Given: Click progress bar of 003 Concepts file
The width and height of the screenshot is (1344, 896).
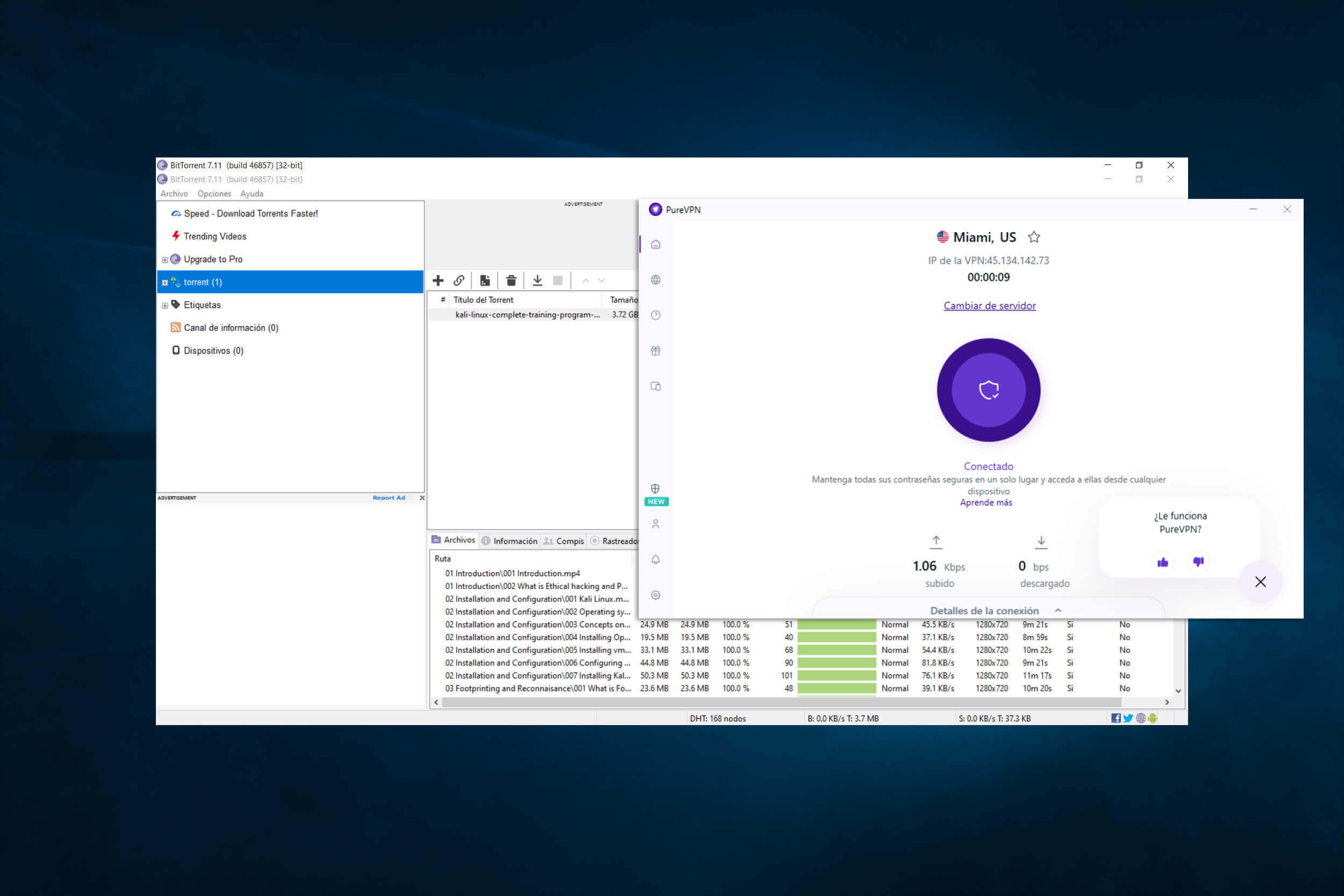Looking at the screenshot, I should point(837,625).
